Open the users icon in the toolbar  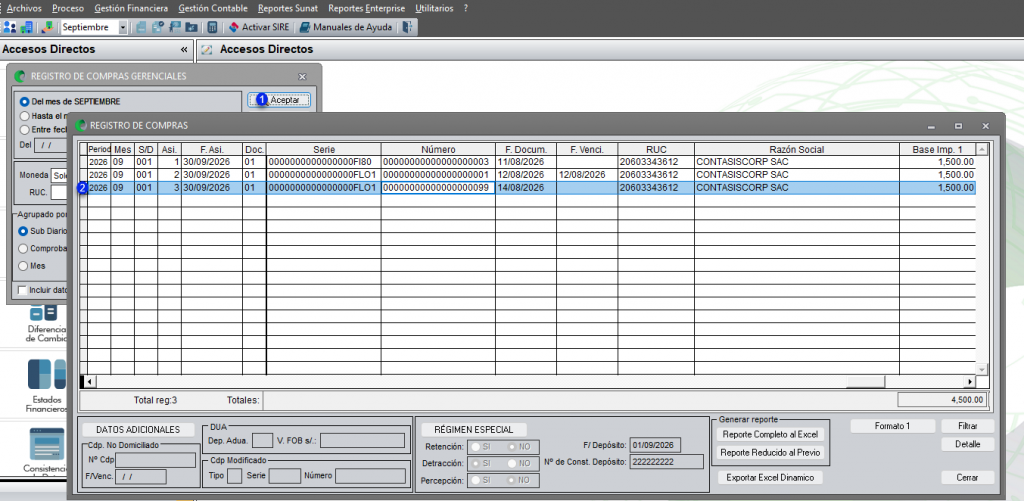[x=9, y=27]
